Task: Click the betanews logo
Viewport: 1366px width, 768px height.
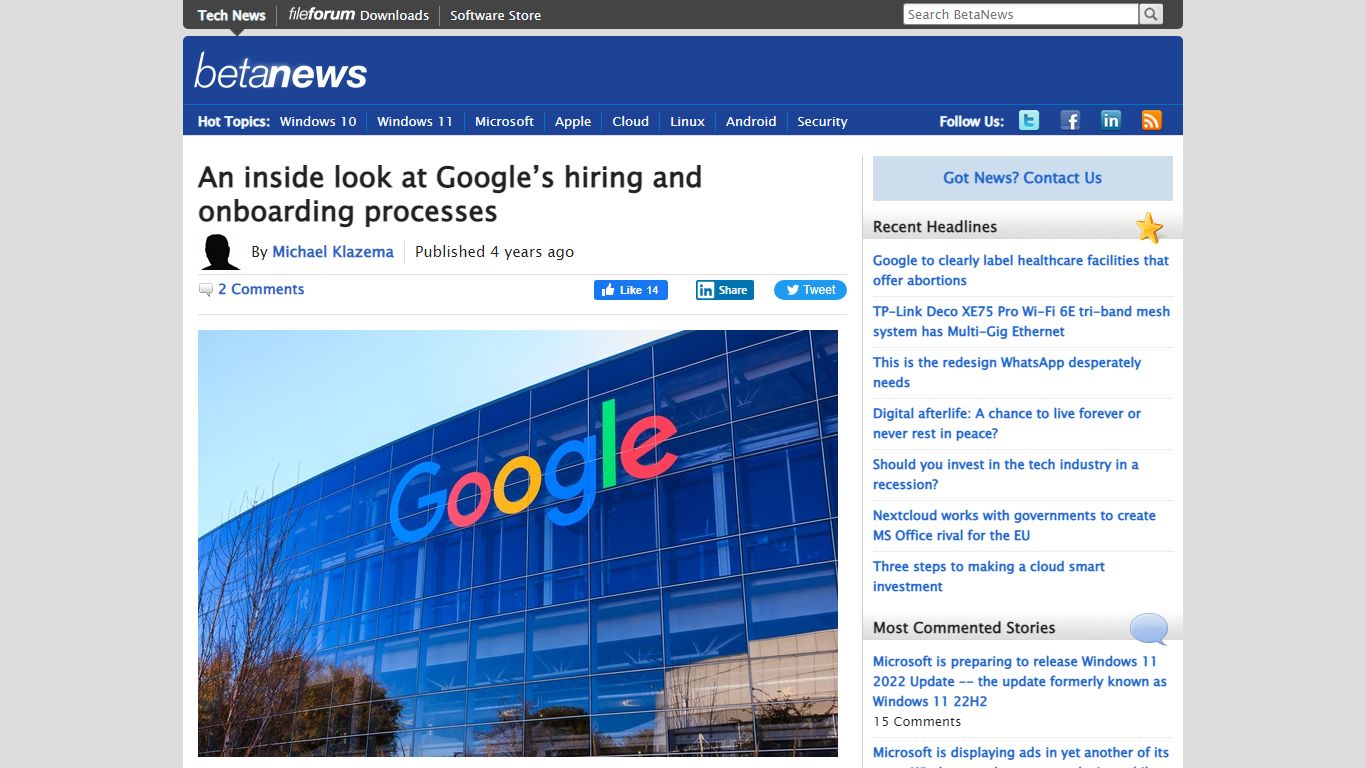Action: point(281,71)
